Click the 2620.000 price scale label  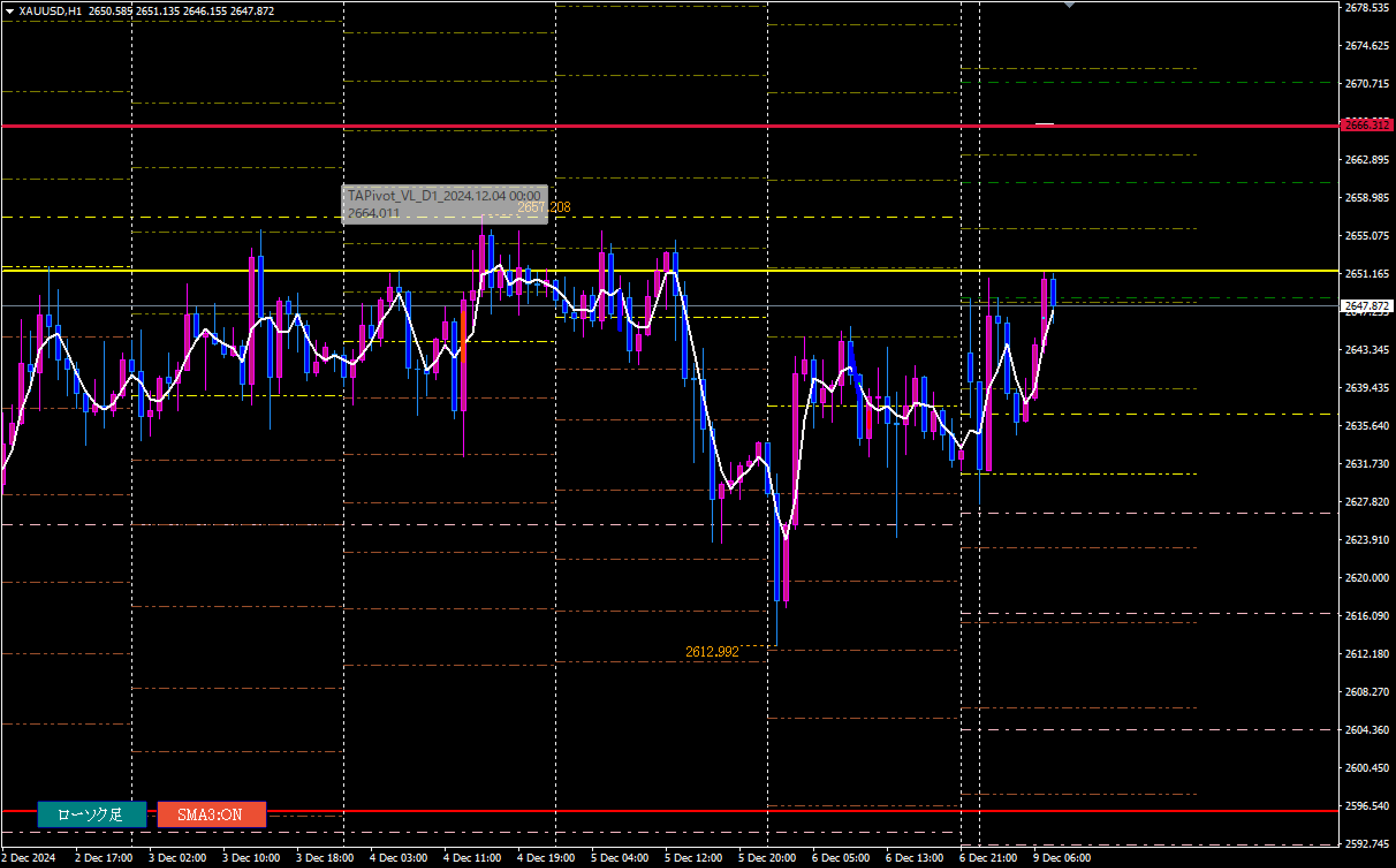pyautogui.click(x=1367, y=578)
